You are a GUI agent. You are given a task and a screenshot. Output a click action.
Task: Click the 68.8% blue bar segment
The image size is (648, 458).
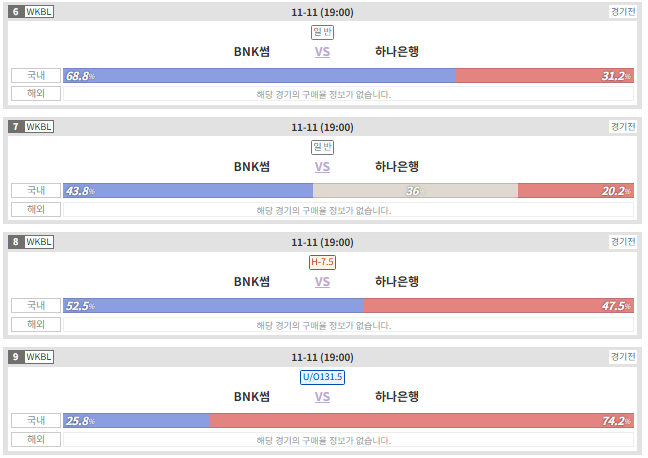point(260,76)
